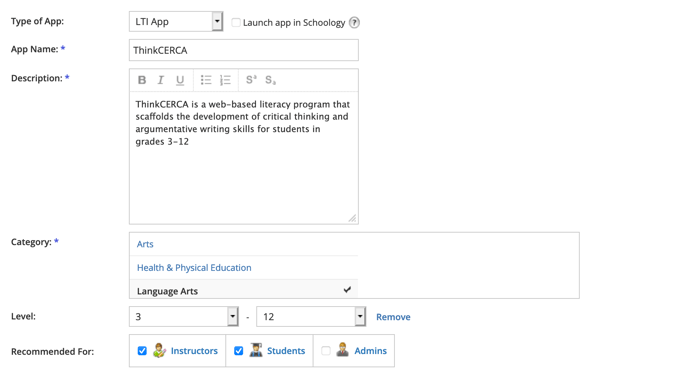Open help tooltip beside Launch app in Schoology

(x=354, y=22)
